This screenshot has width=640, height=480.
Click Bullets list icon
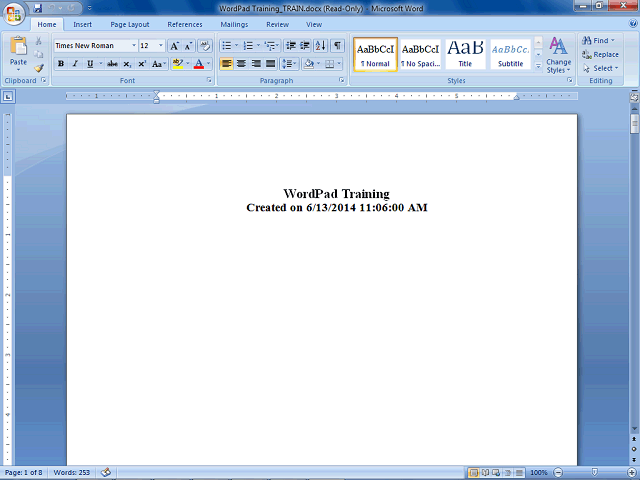click(x=227, y=46)
